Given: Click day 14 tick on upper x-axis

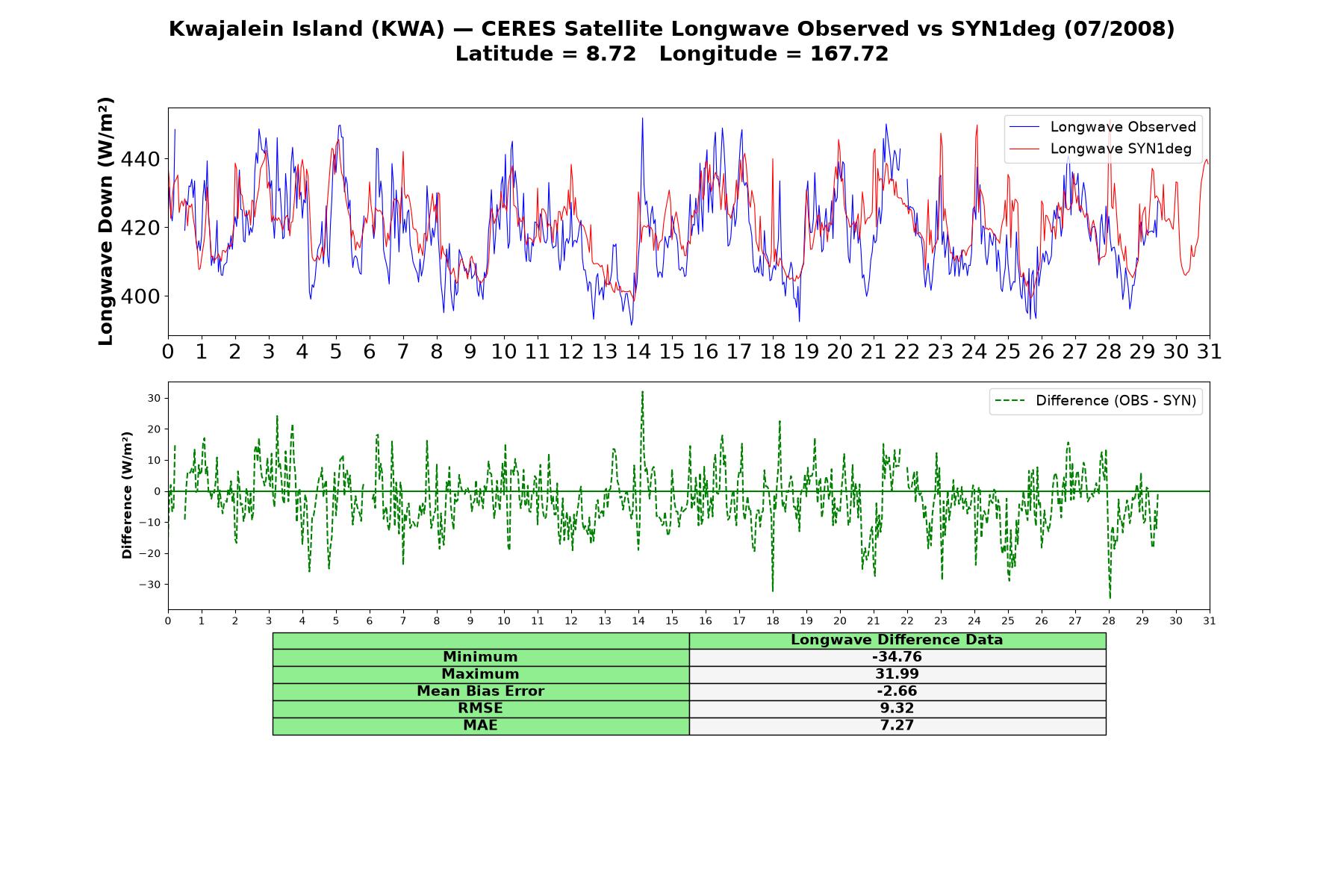Looking at the screenshot, I should click(638, 352).
